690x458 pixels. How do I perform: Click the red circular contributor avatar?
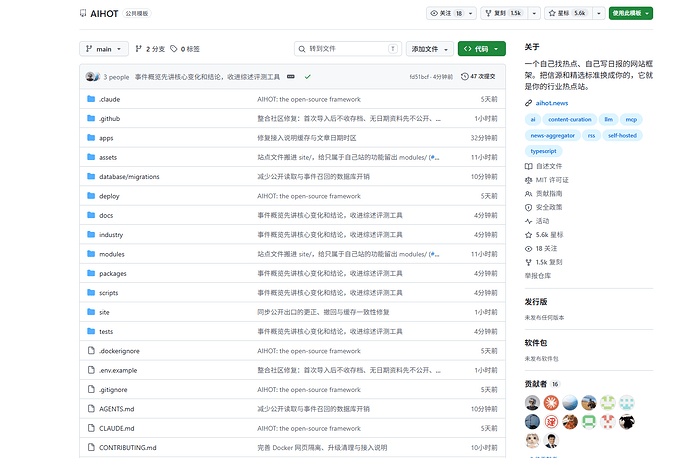(551, 403)
